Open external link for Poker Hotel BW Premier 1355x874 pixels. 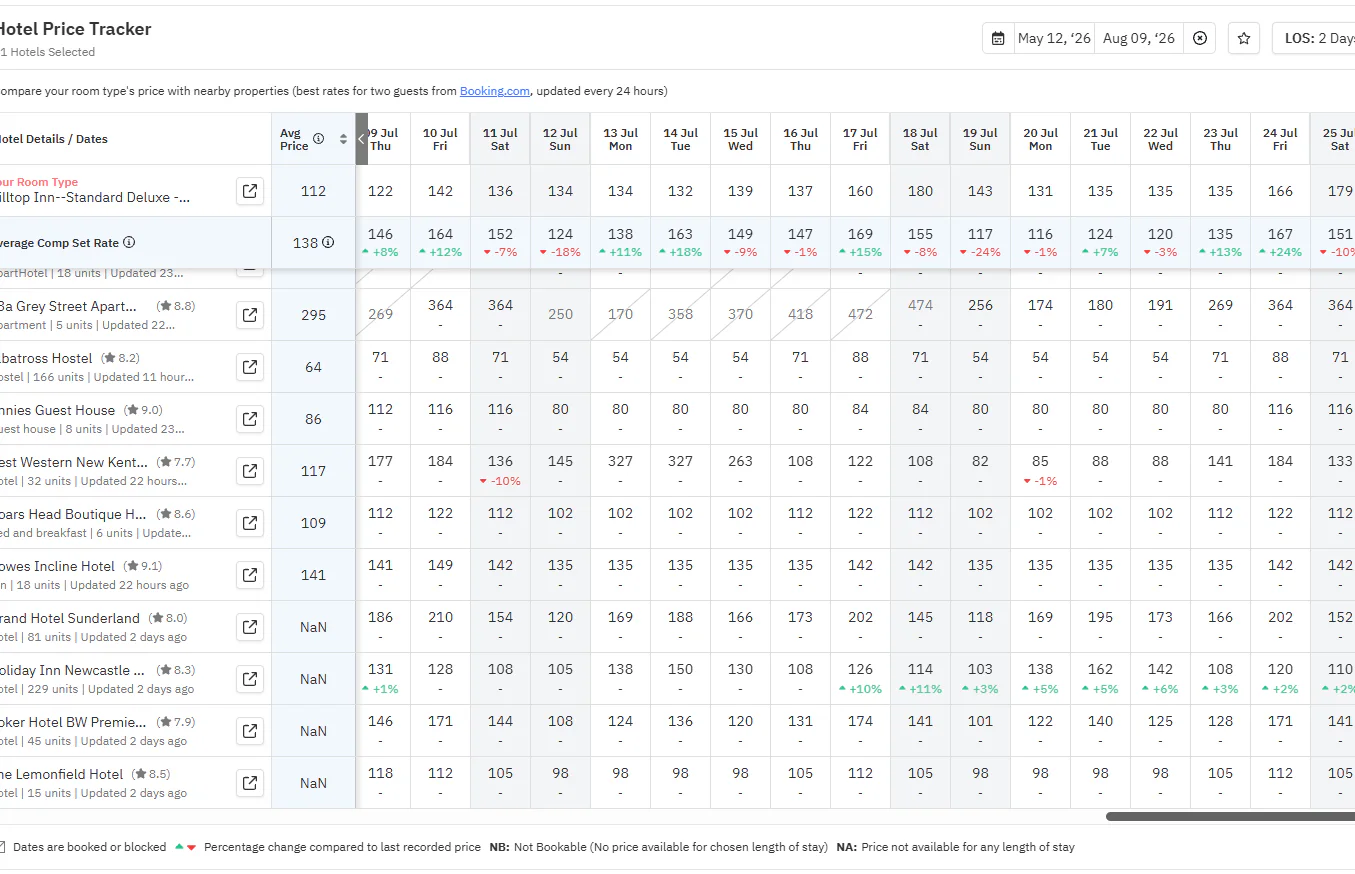pos(250,731)
